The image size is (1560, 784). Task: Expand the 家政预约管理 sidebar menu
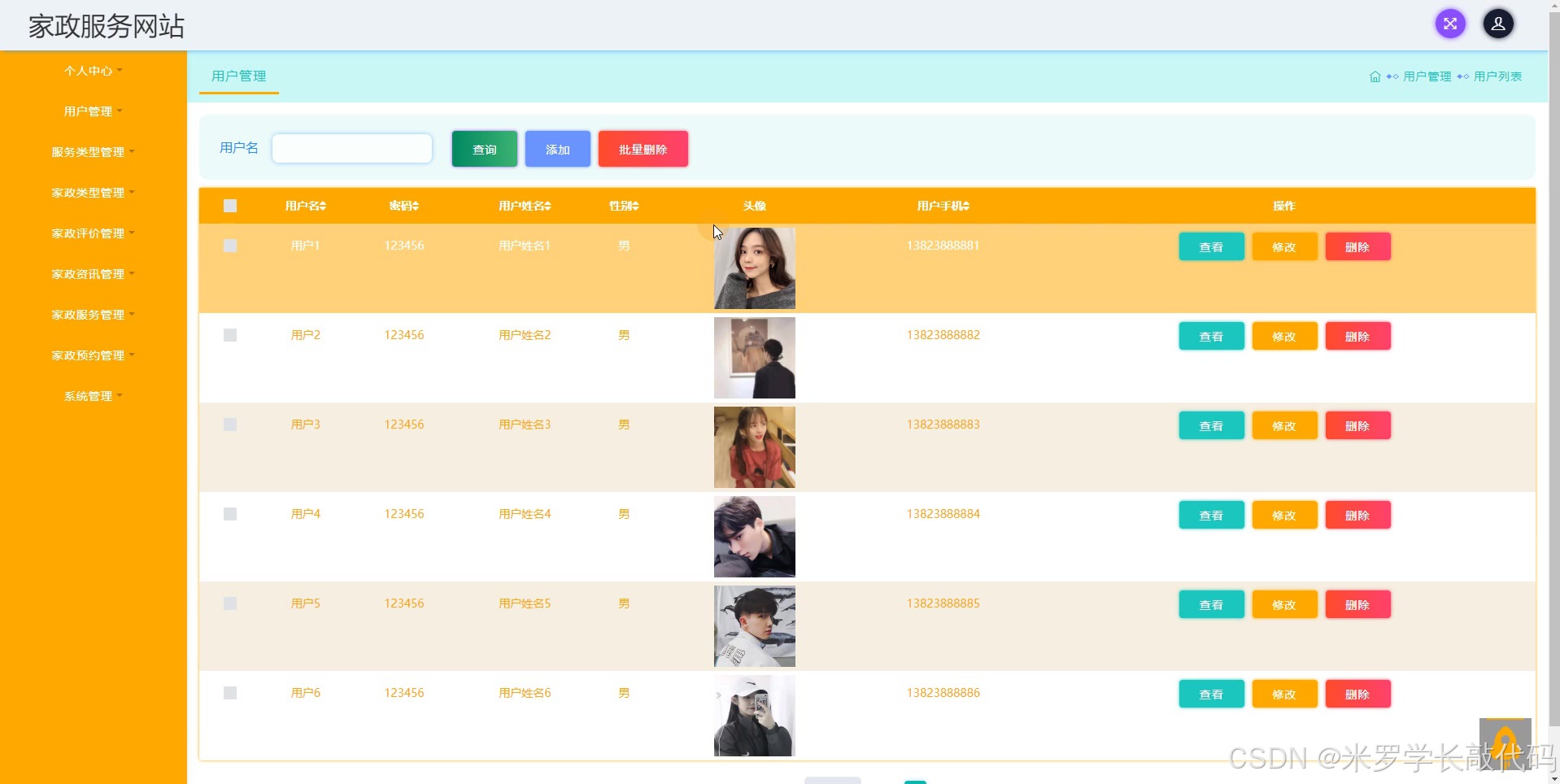click(x=94, y=355)
